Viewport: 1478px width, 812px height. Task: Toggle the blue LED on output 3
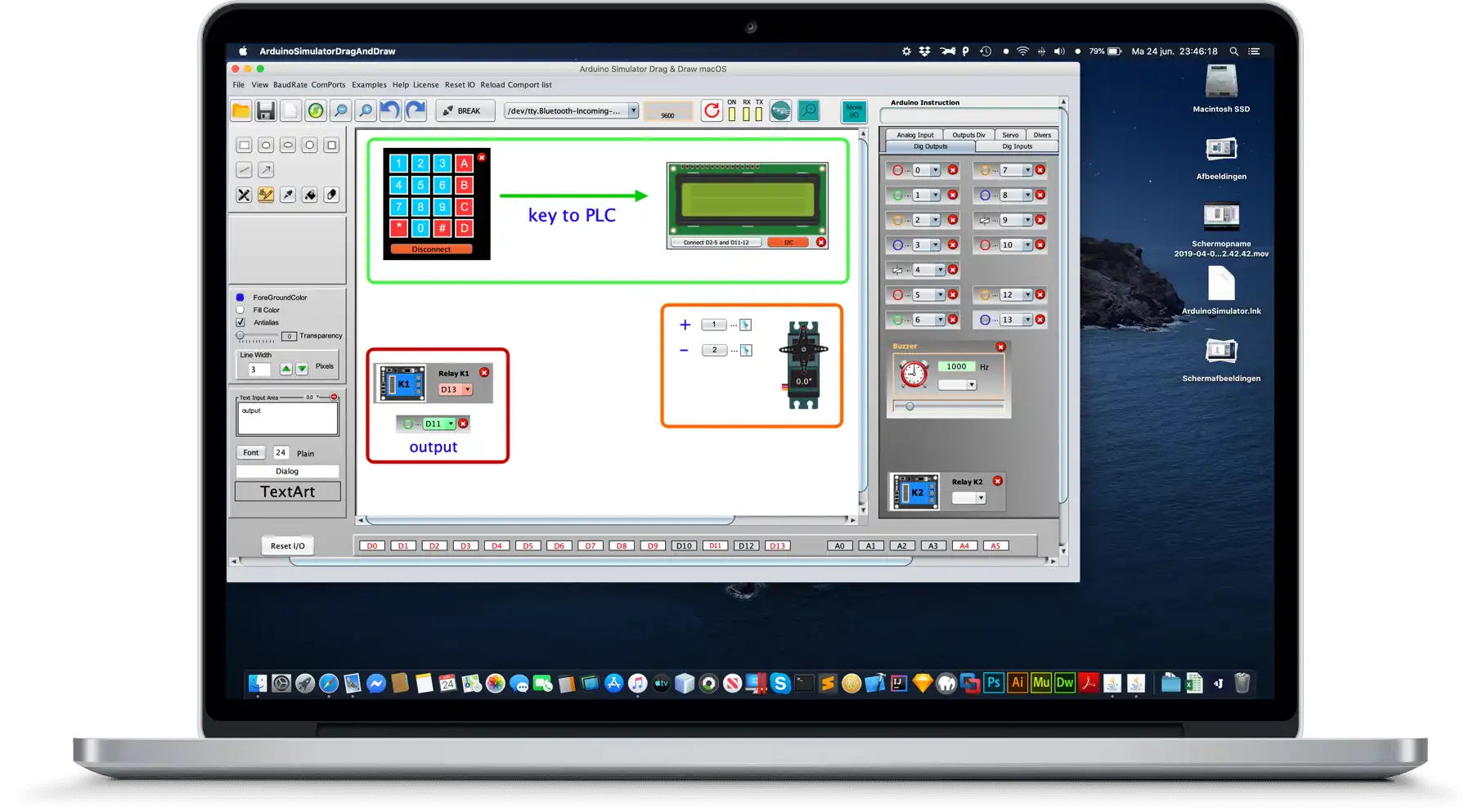click(897, 245)
